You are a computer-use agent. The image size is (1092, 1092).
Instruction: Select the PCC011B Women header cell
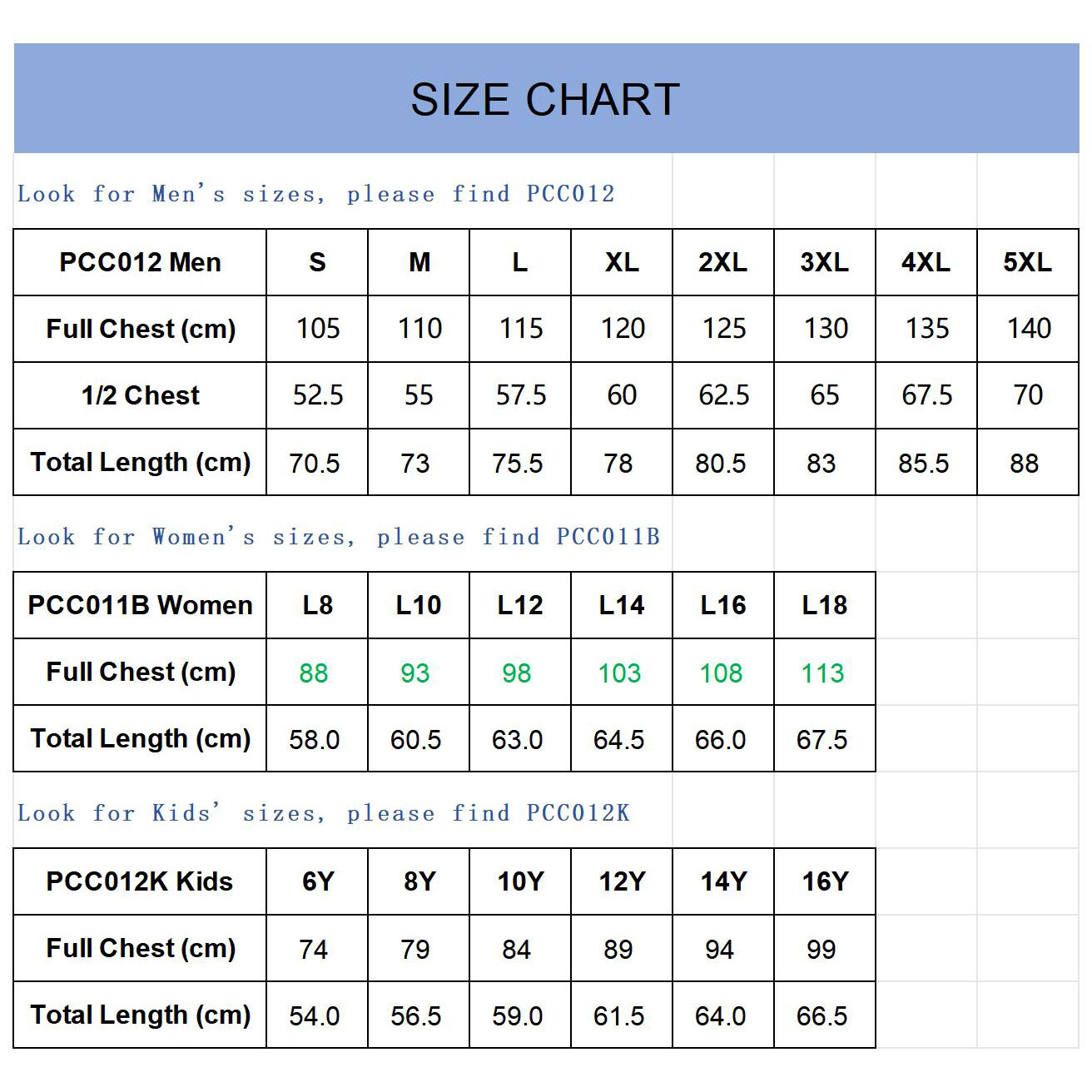140,605
